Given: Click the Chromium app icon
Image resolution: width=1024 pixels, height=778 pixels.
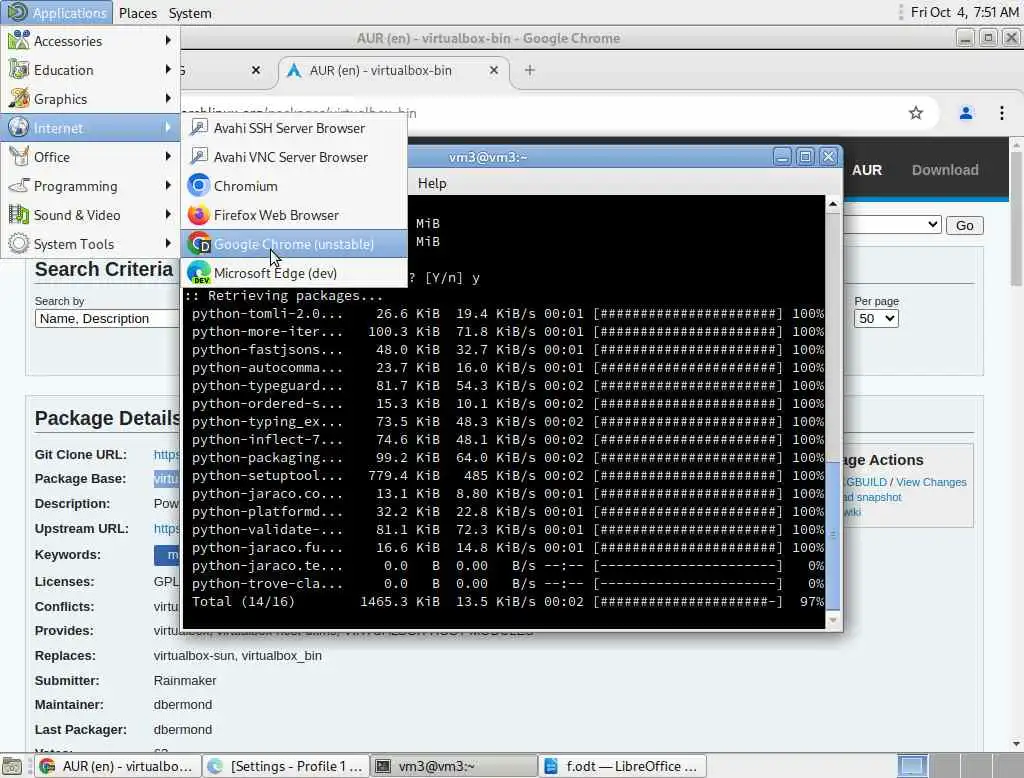Looking at the screenshot, I should click(199, 186).
